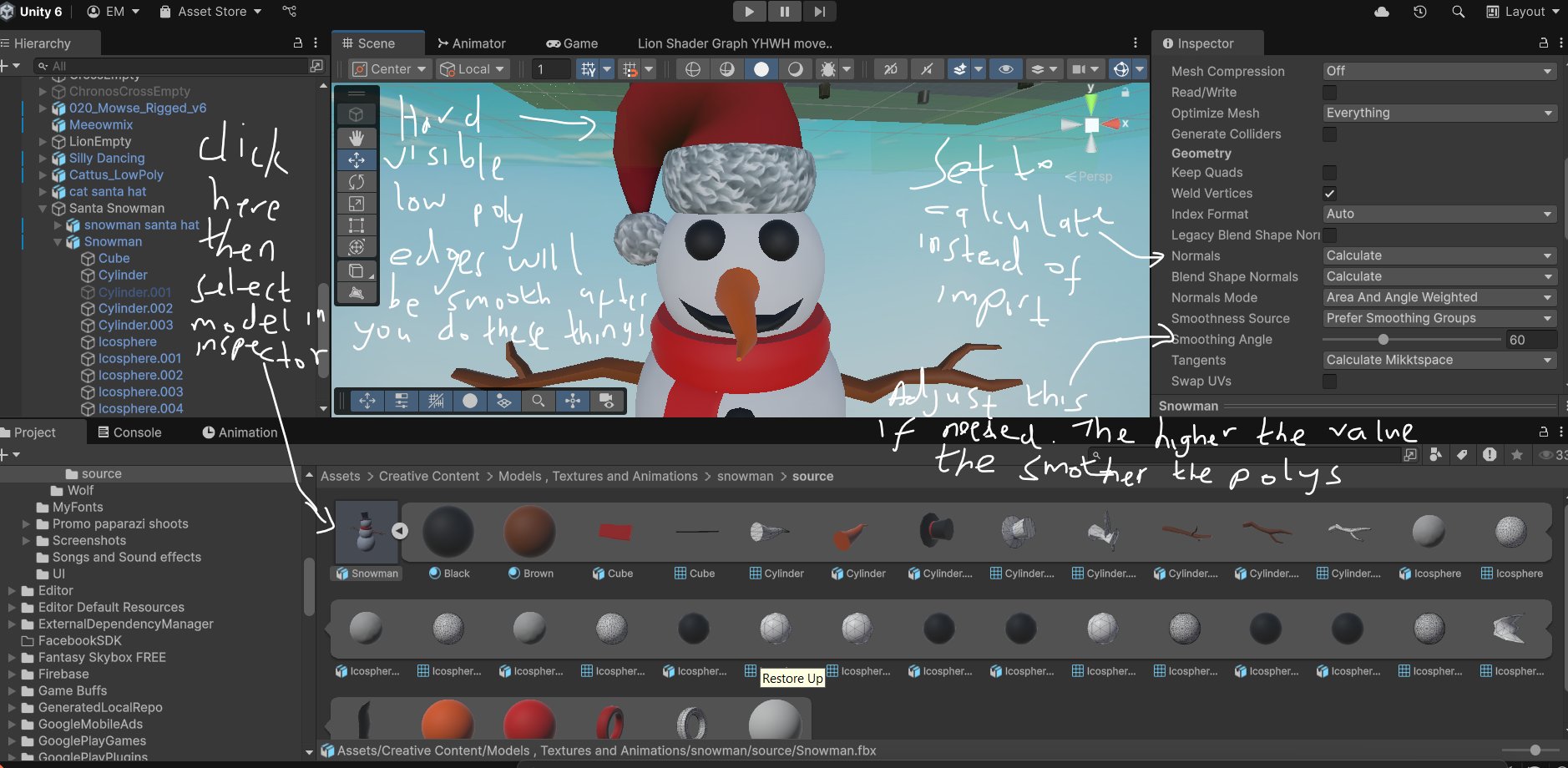Open the Mesh Compression dropdown
The height and width of the screenshot is (768, 1568).
tap(1440, 71)
